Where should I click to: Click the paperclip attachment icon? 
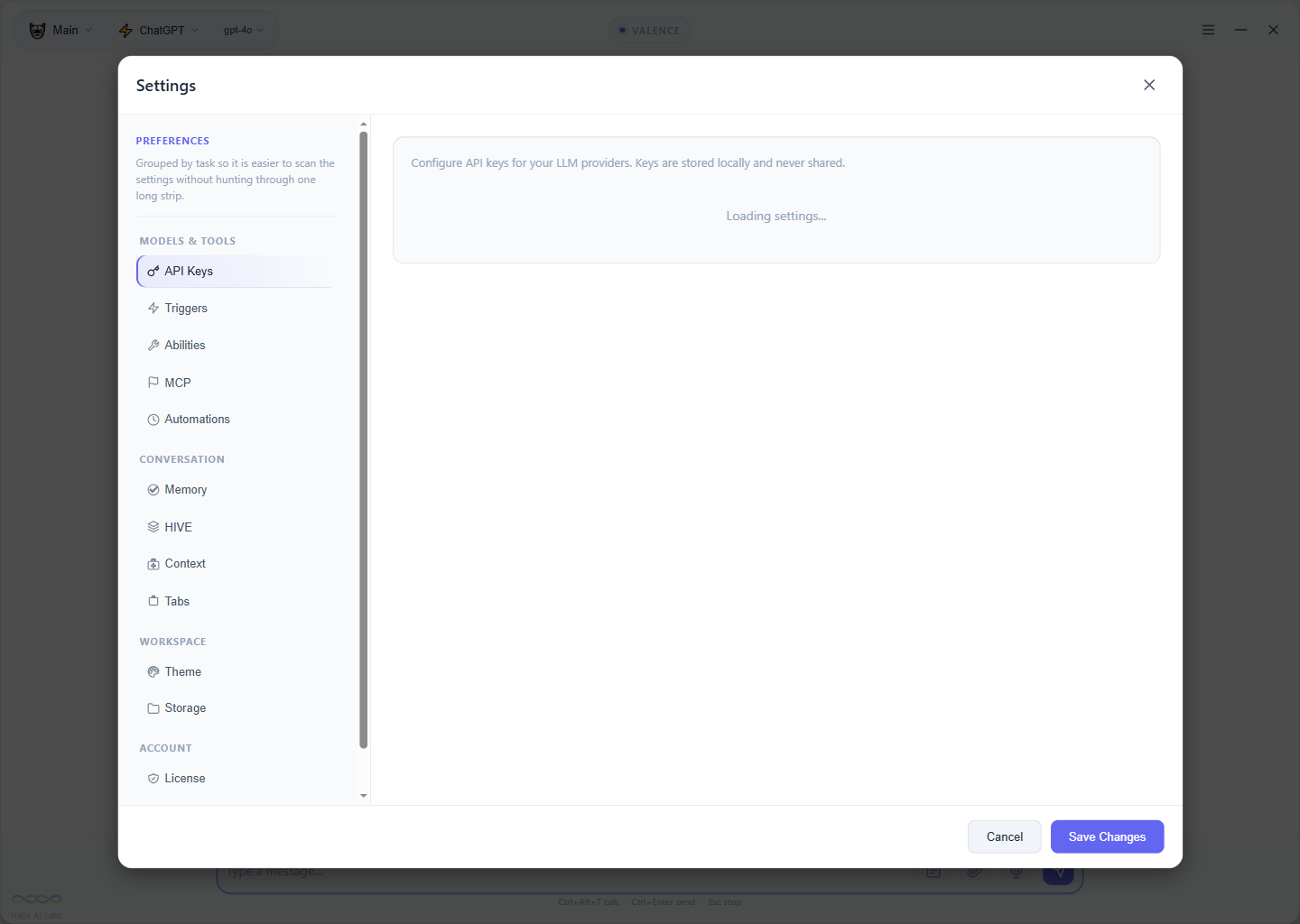point(974,872)
